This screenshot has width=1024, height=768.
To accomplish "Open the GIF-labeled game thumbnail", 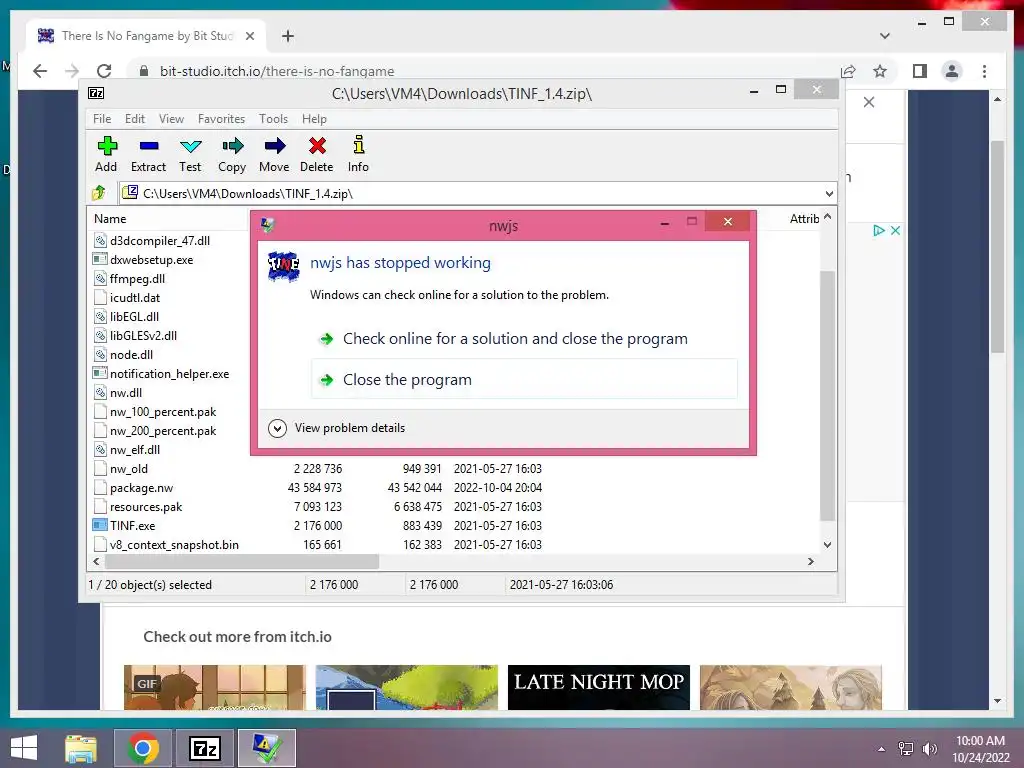I will pyautogui.click(x=215, y=687).
